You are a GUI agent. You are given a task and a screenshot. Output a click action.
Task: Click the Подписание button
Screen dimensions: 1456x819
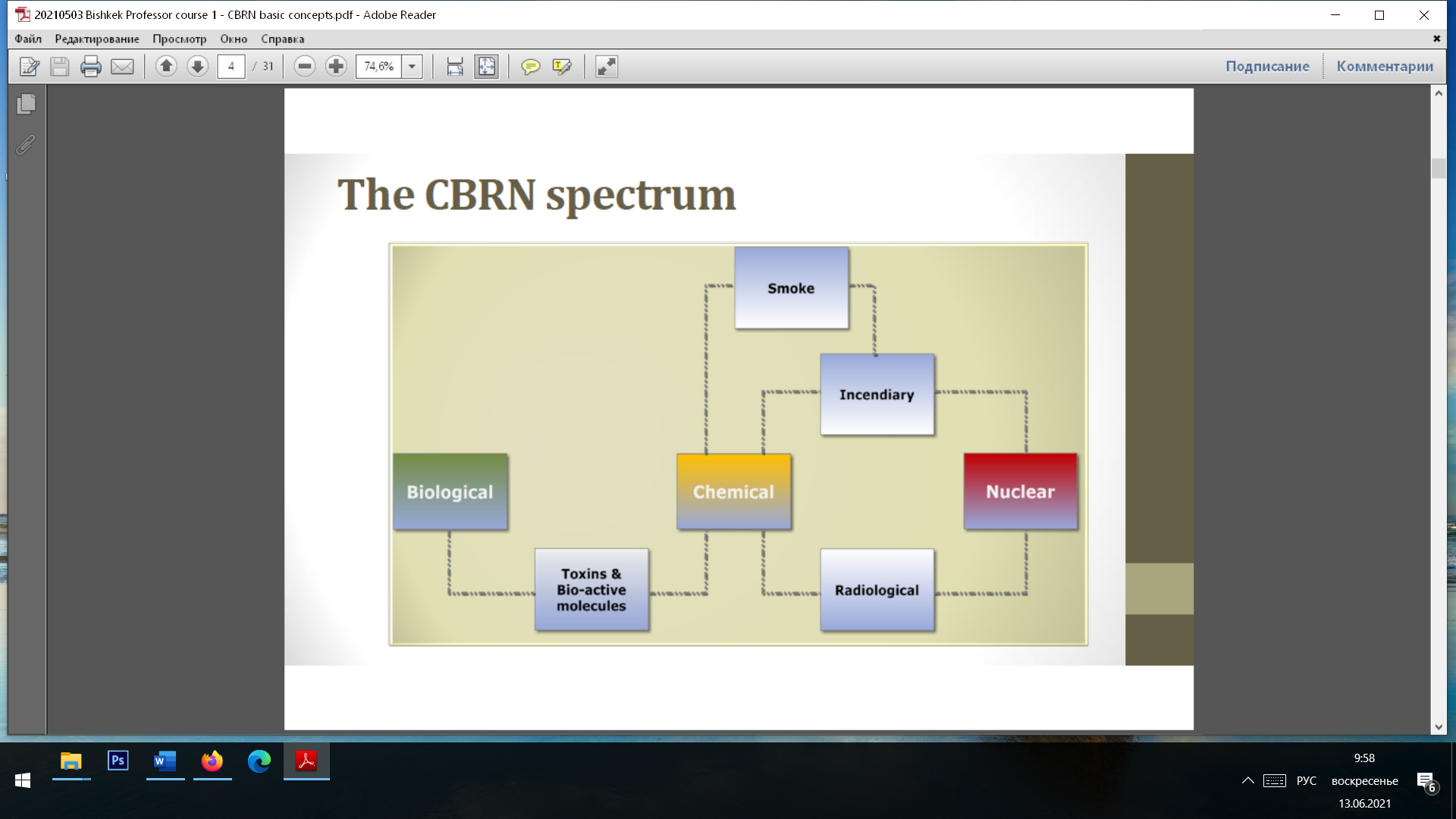(1267, 66)
